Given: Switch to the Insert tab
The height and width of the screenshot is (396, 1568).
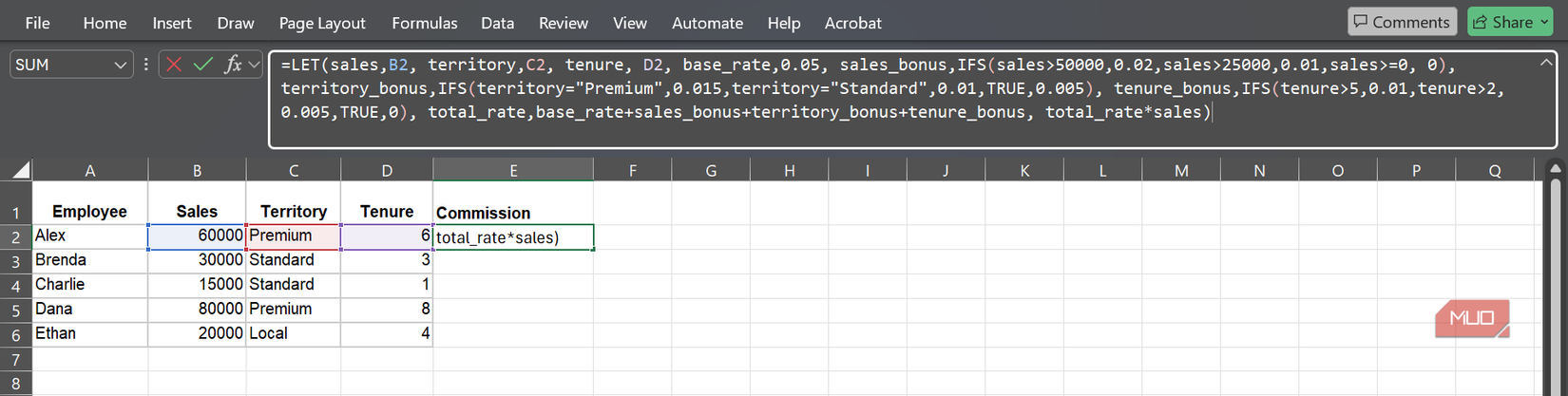Looking at the screenshot, I should 172,23.
